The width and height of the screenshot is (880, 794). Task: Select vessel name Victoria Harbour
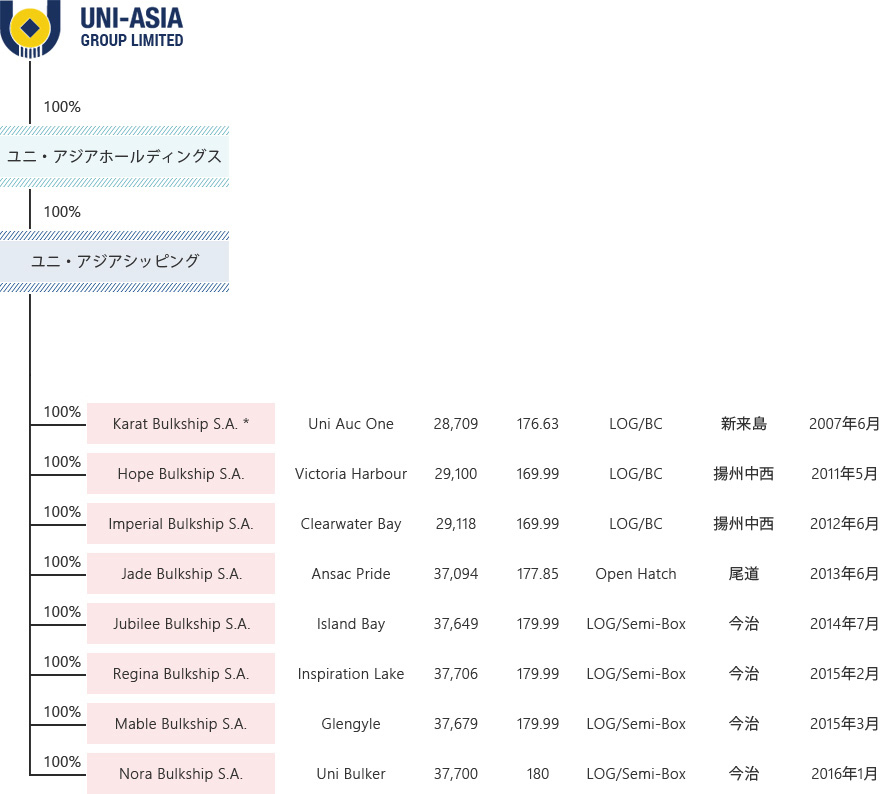click(351, 474)
